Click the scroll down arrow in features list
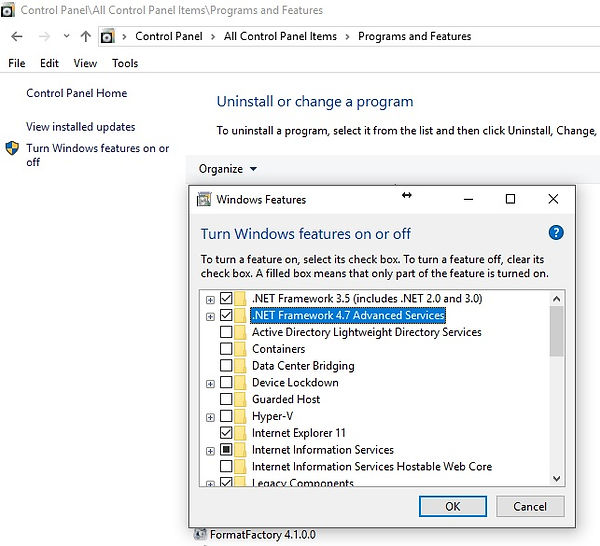 click(x=556, y=478)
